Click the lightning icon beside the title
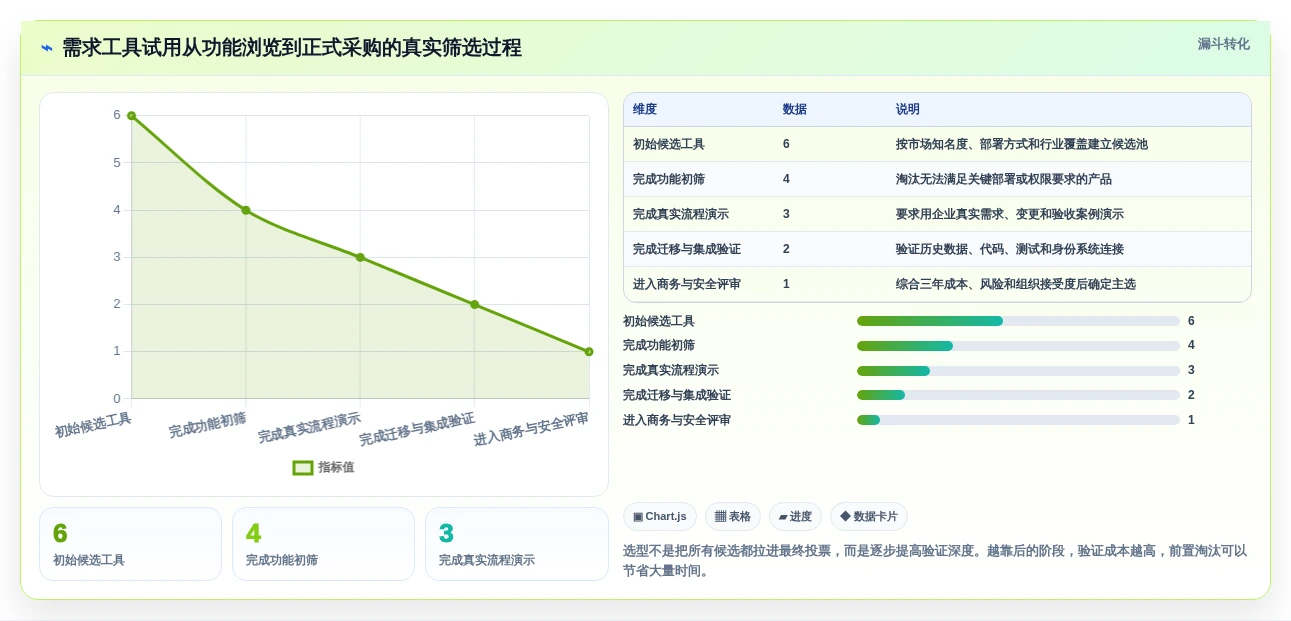This screenshot has width=1291, height=621. point(47,48)
